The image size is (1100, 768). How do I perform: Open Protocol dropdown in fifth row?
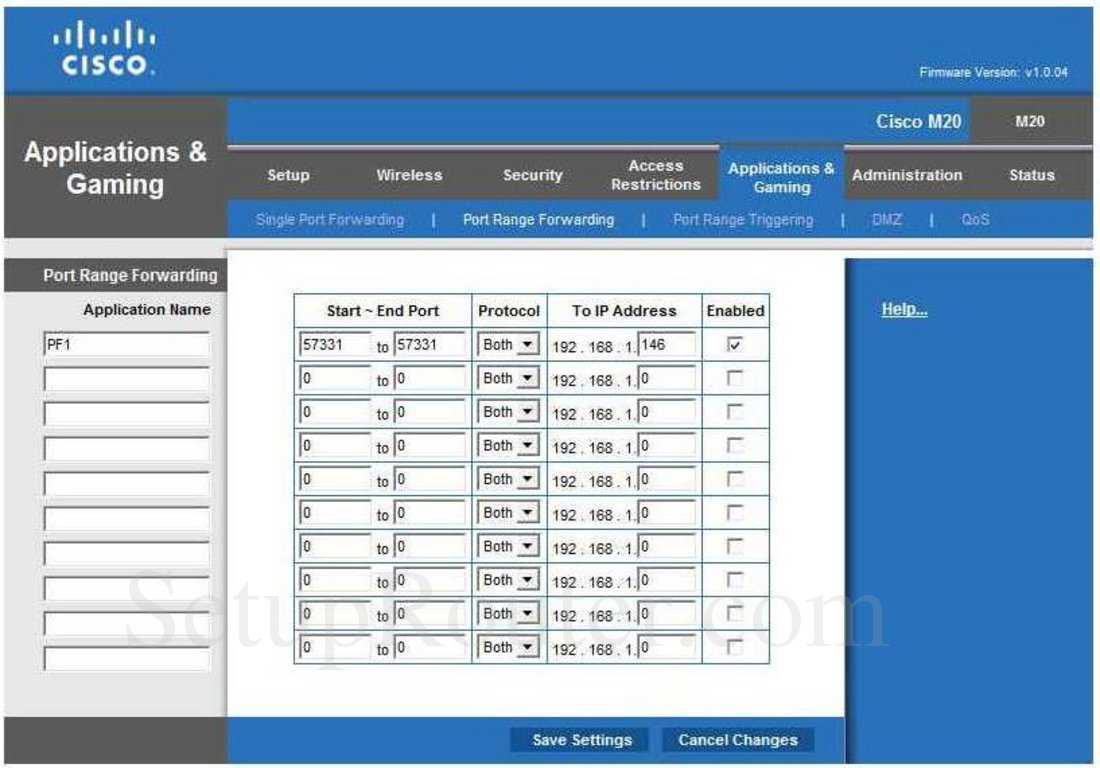[509, 479]
